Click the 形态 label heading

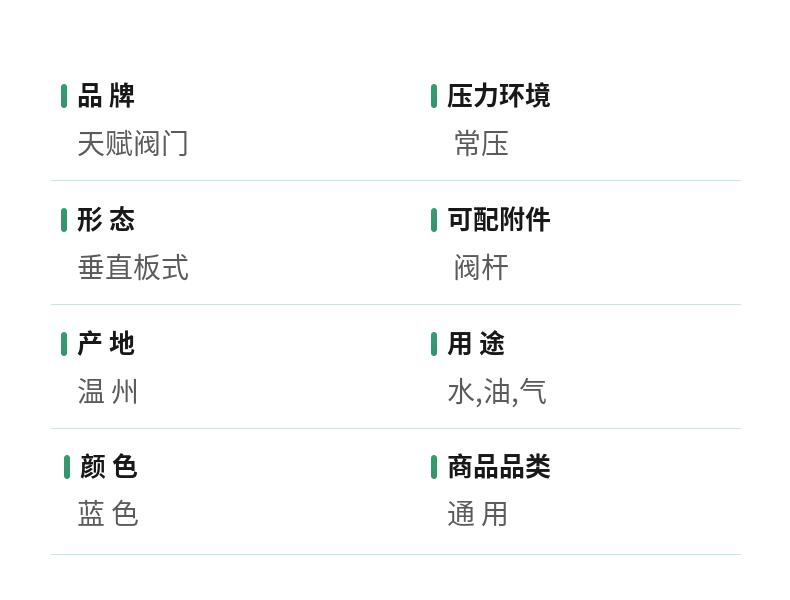pos(106,220)
